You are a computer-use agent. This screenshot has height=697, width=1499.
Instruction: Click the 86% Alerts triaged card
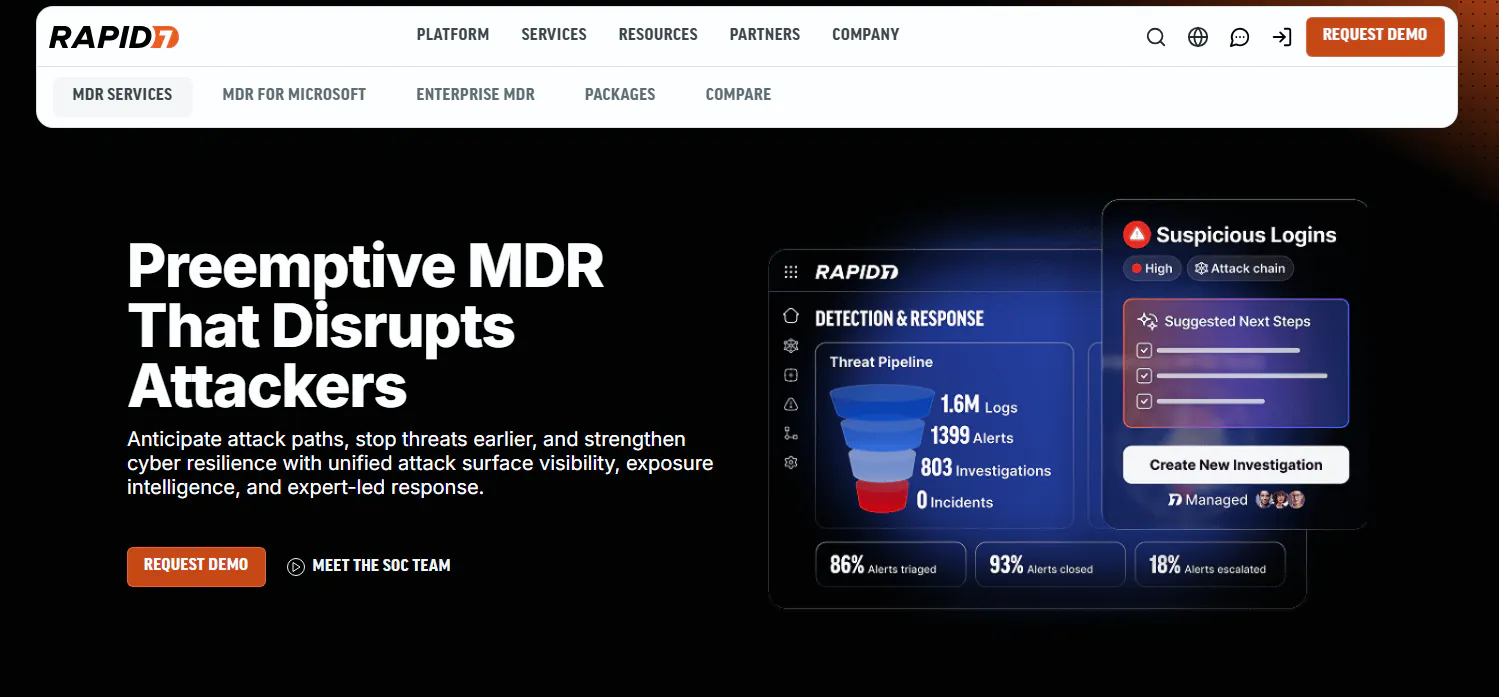[891, 565]
